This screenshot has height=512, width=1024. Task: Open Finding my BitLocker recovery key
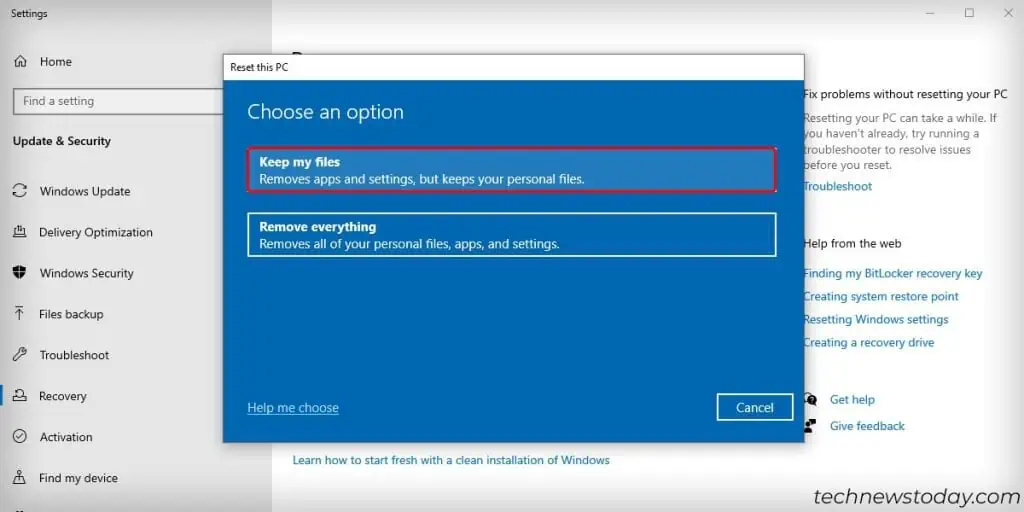coord(893,274)
